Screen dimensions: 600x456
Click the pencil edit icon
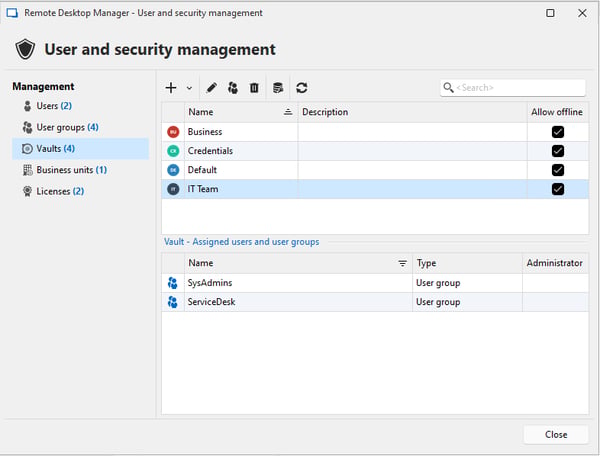tap(211, 88)
